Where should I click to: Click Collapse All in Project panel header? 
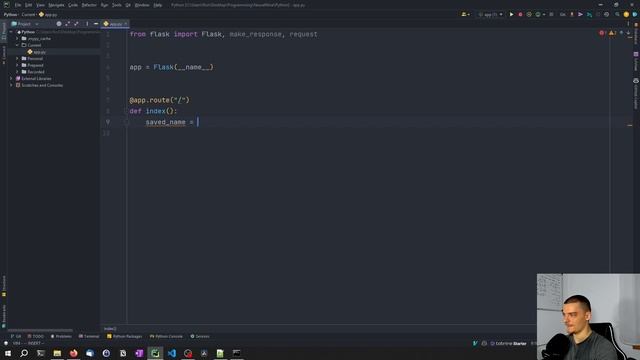[76, 24]
